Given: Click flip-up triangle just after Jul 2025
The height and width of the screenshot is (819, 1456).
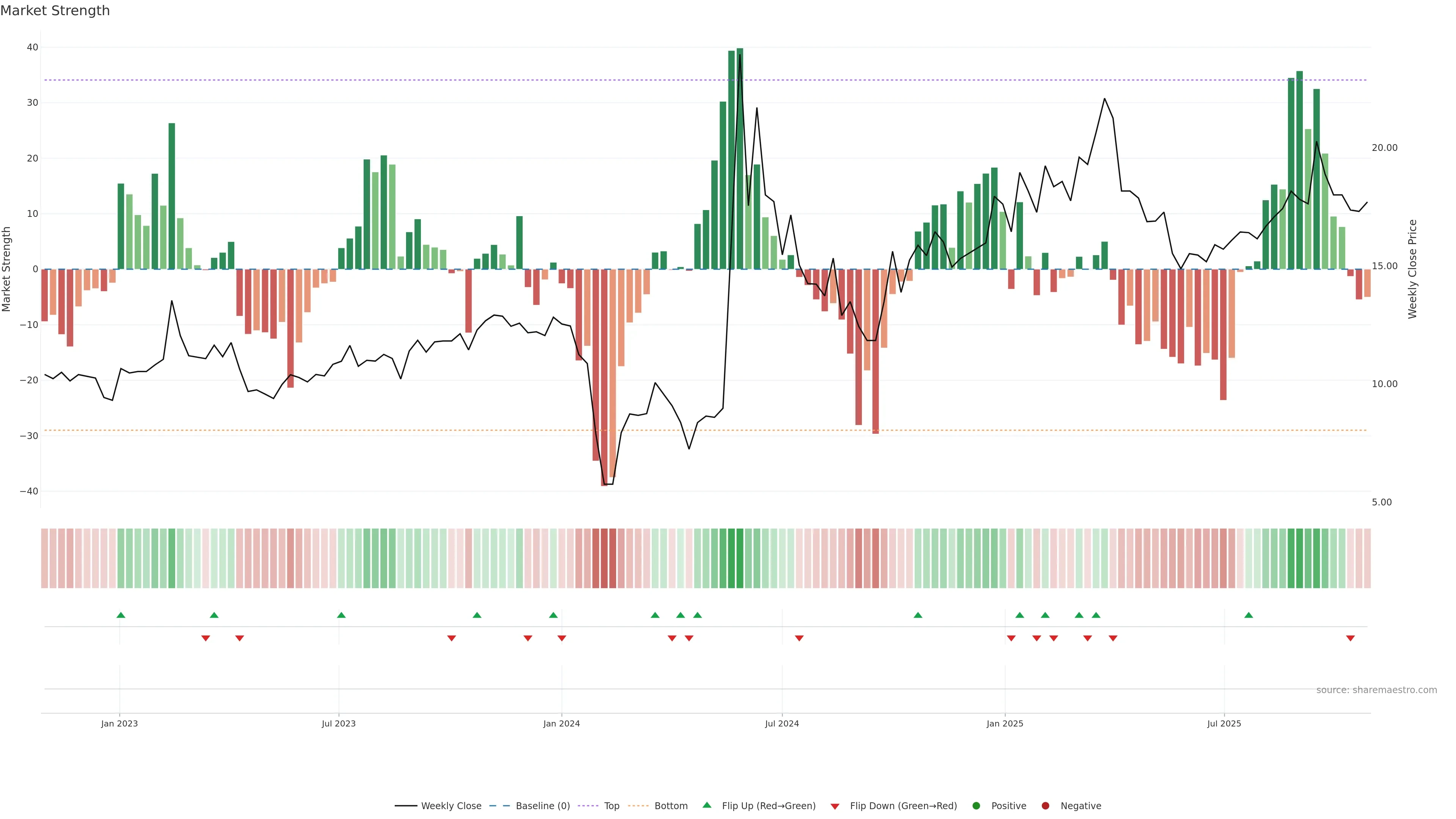Looking at the screenshot, I should [x=1249, y=615].
